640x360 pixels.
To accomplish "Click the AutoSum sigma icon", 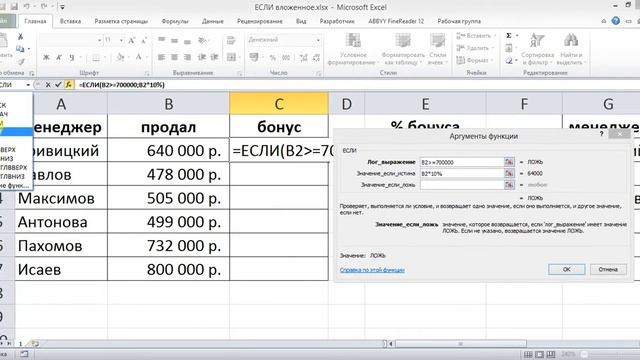I will (x=509, y=36).
